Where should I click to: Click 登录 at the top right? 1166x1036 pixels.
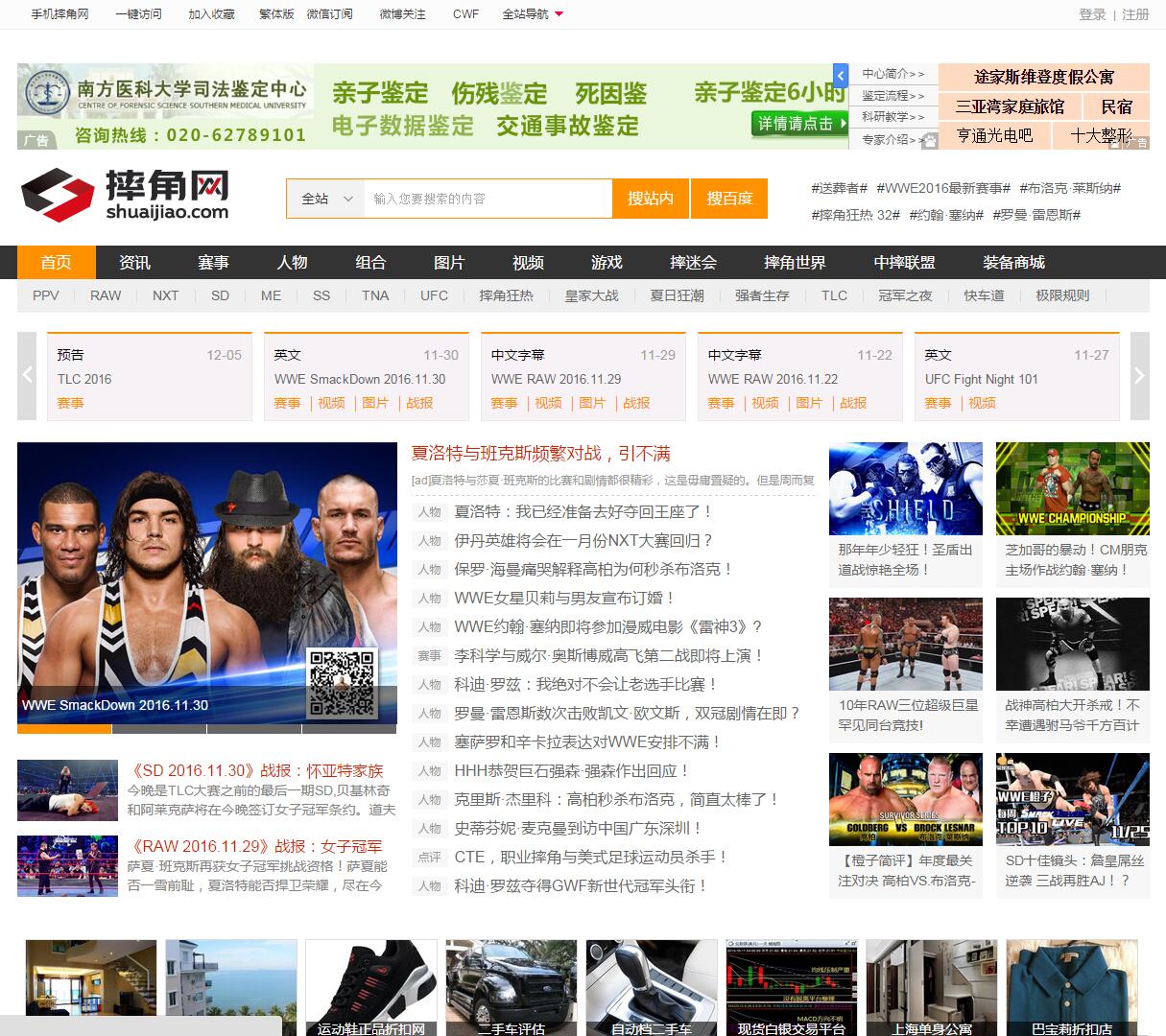(1092, 14)
